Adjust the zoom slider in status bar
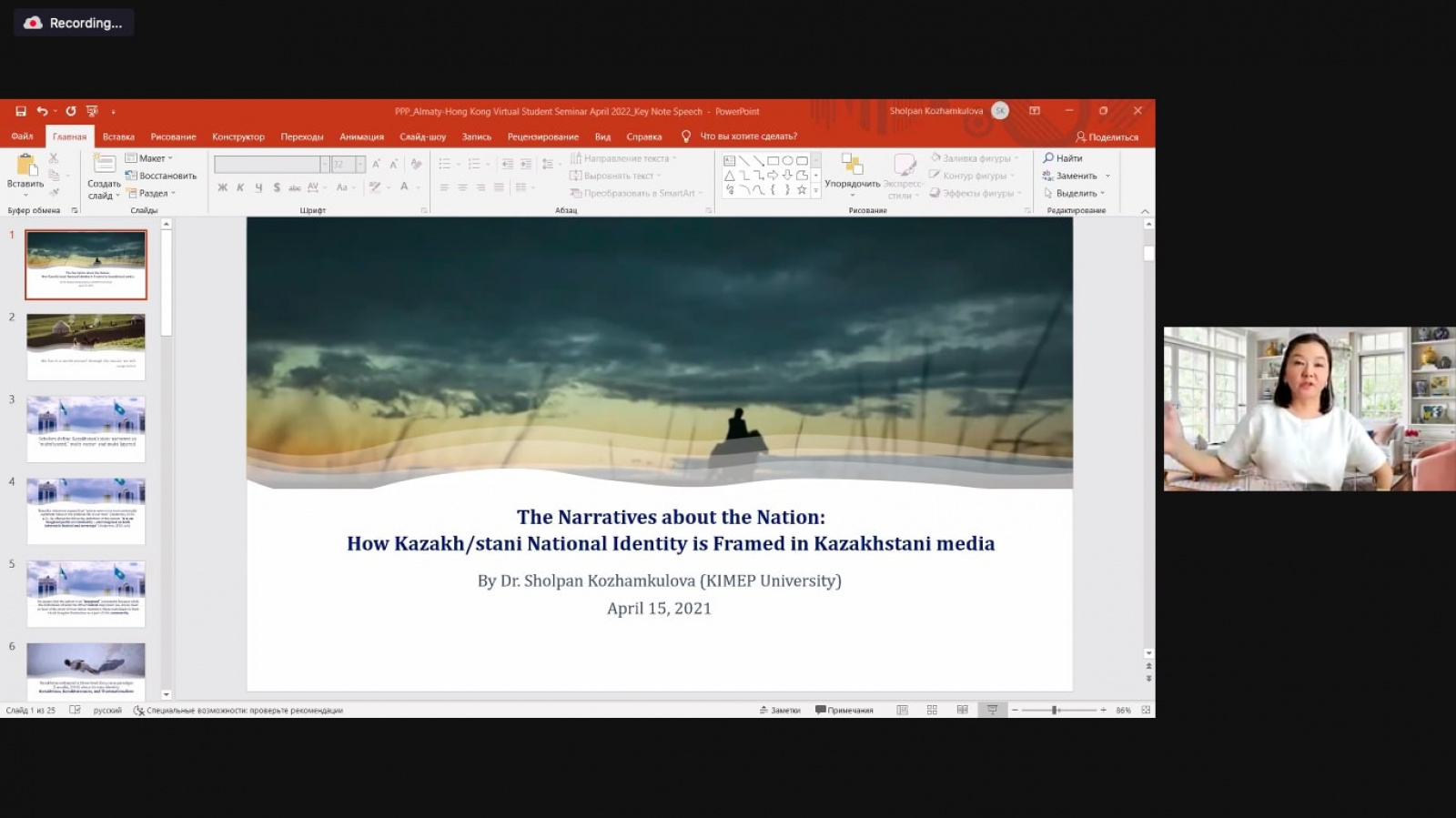The image size is (1456, 818). [1055, 710]
